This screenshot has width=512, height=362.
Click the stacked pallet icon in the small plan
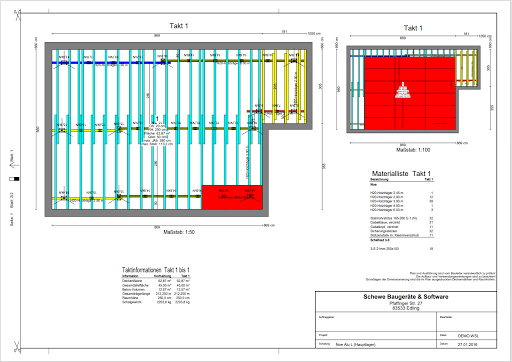403,90
